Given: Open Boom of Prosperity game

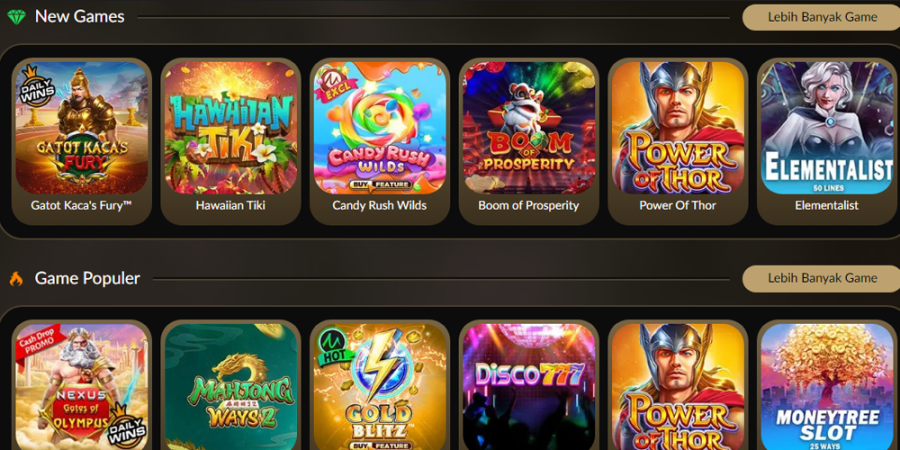Looking at the screenshot, I should 529,141.
